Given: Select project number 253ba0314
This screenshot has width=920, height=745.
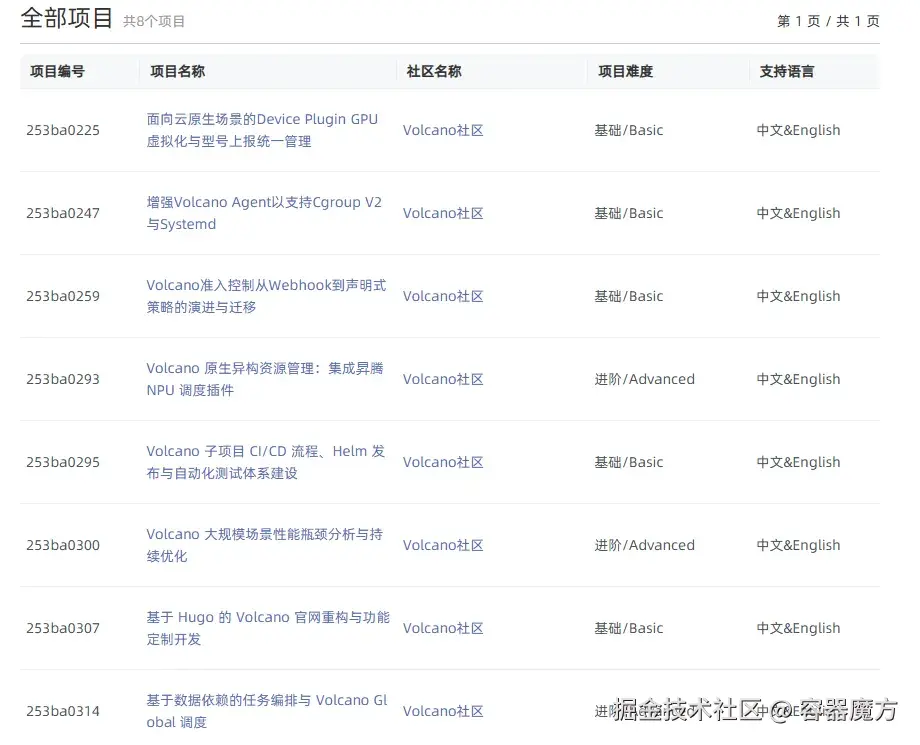Looking at the screenshot, I should coord(63,711).
